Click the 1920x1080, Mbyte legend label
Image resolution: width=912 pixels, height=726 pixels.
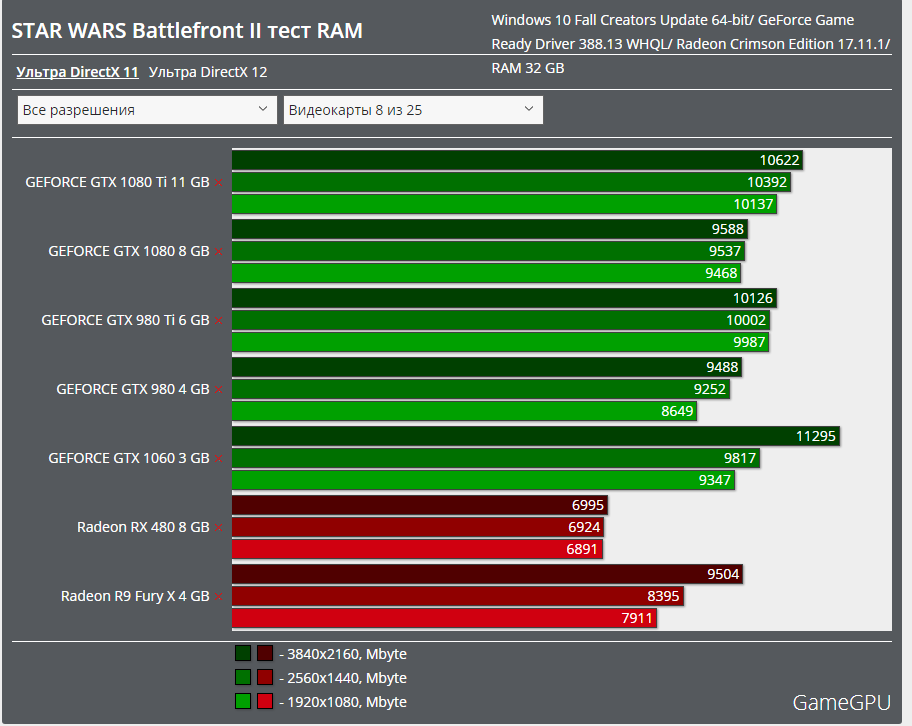tap(343, 702)
